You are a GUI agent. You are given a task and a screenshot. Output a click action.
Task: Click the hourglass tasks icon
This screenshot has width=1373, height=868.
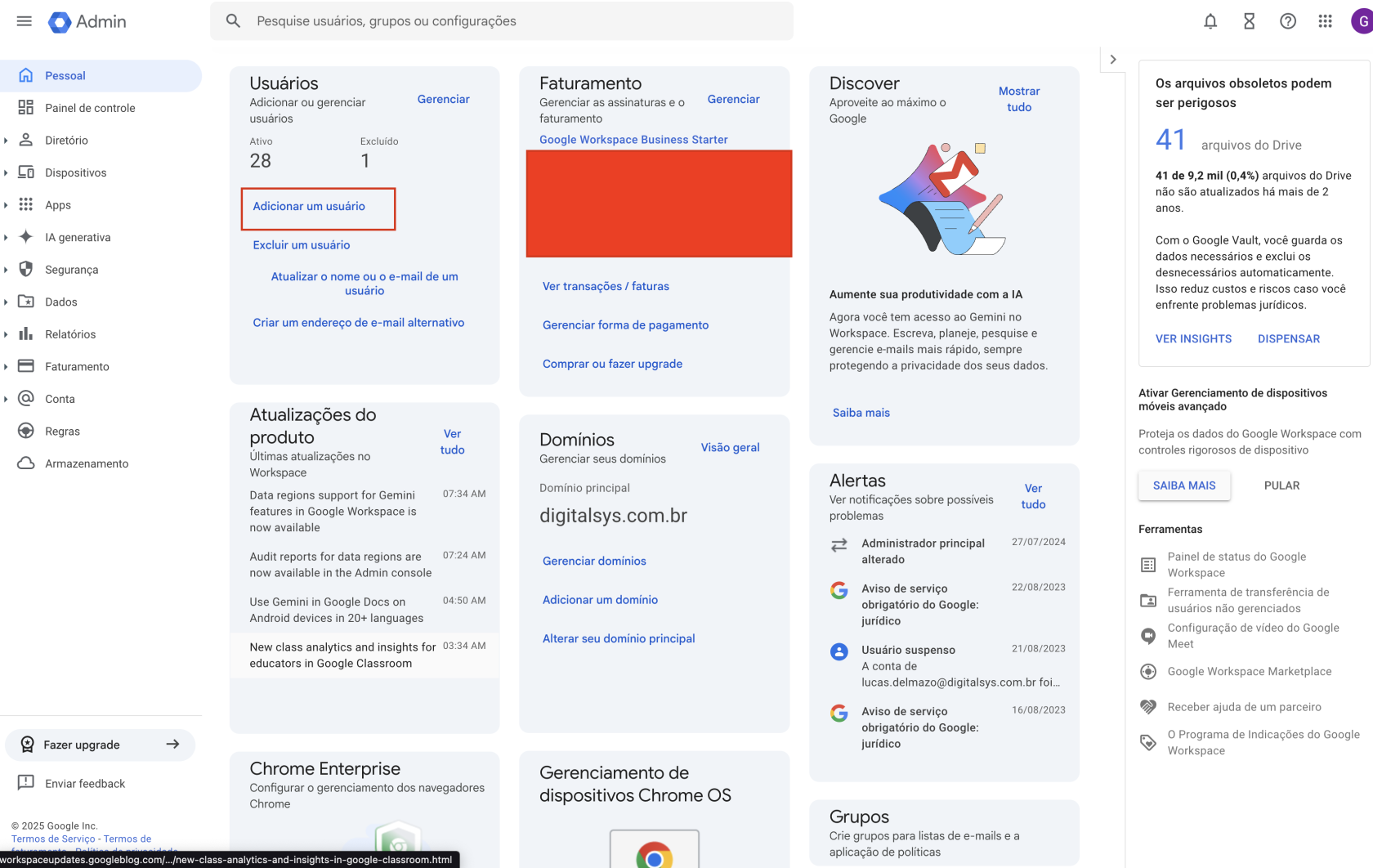point(1249,21)
